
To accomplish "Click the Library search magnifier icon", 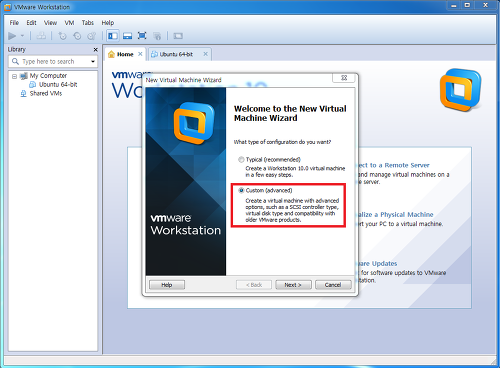I will 15,61.
